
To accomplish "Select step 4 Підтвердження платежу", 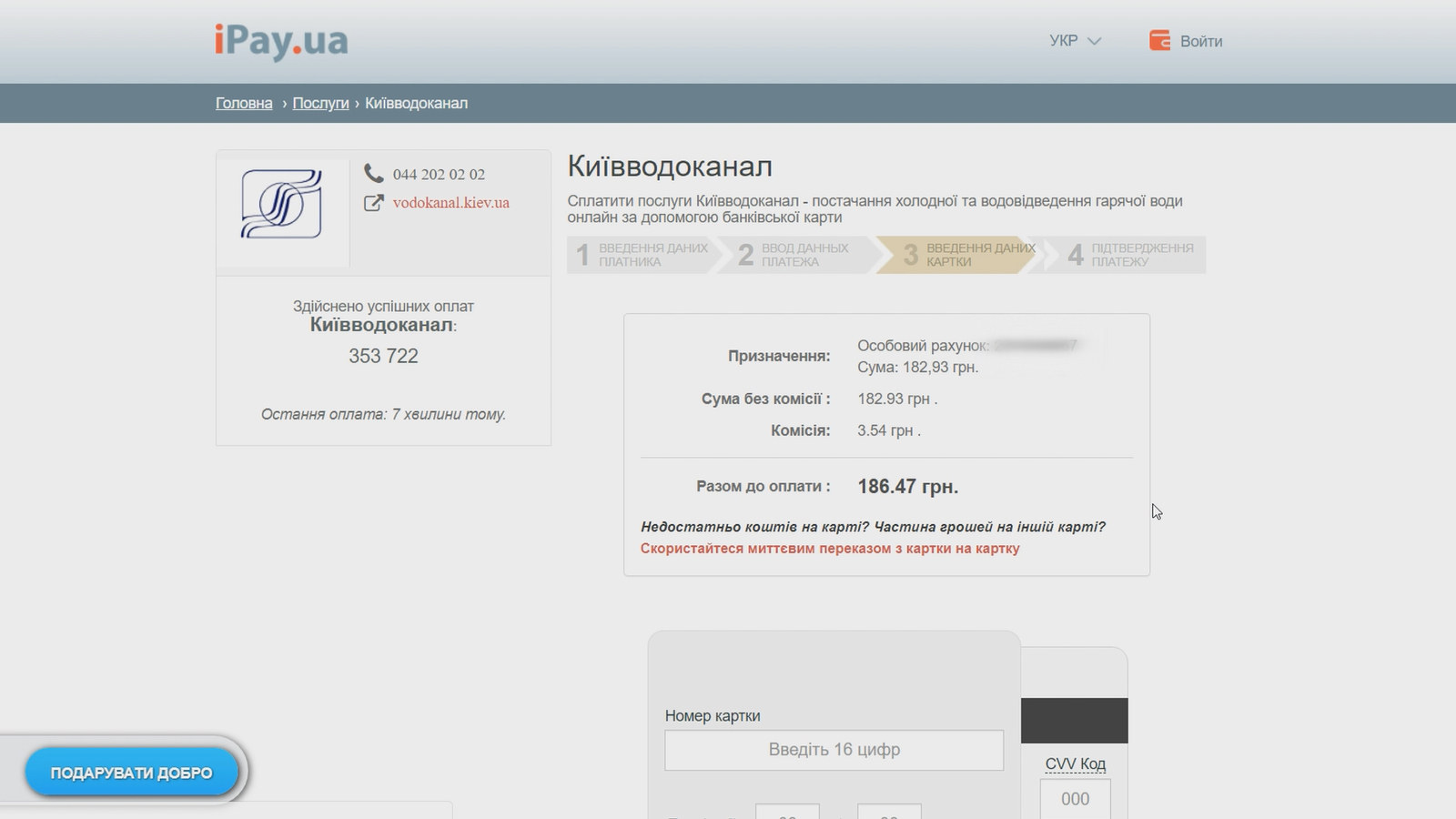I will (1127, 255).
